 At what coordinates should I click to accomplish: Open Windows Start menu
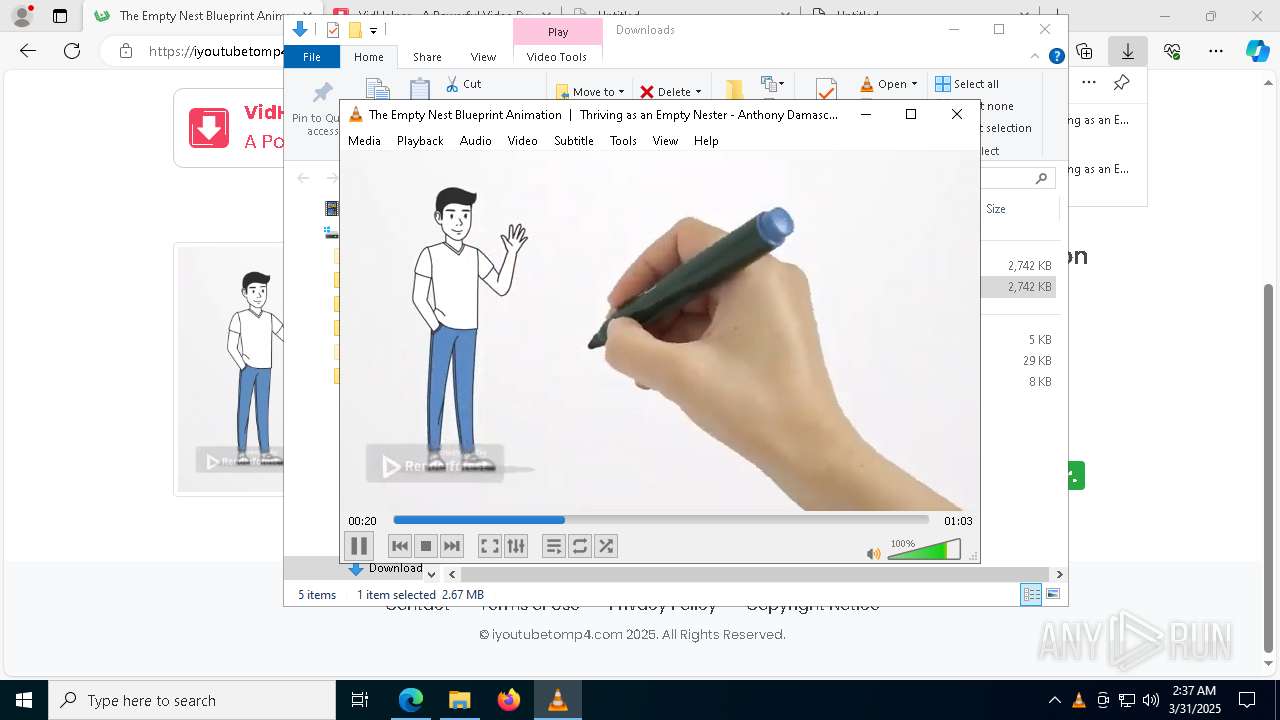coord(24,700)
